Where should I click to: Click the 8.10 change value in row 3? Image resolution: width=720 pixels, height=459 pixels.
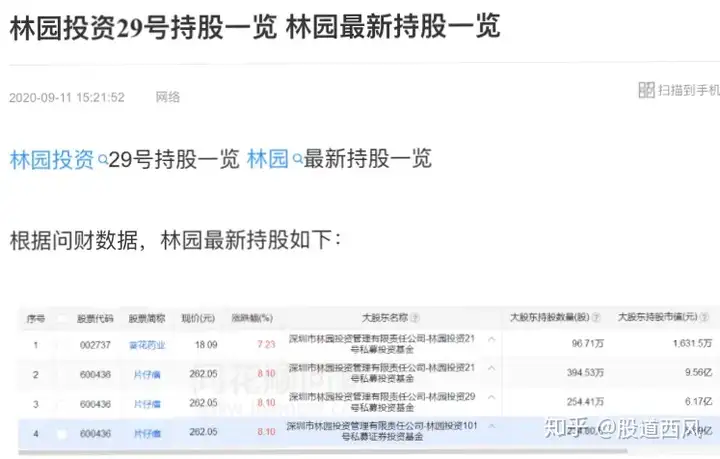click(x=266, y=403)
